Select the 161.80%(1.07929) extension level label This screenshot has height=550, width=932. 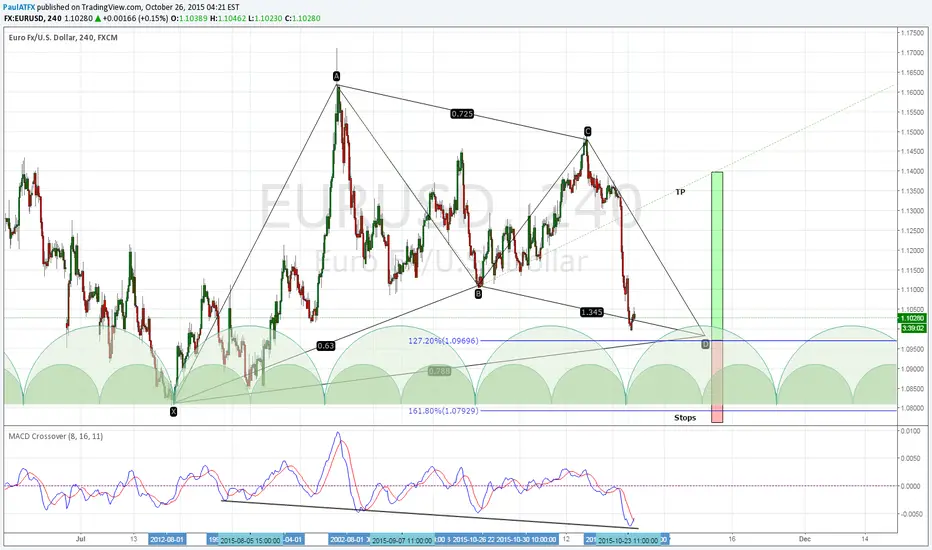tap(443, 411)
